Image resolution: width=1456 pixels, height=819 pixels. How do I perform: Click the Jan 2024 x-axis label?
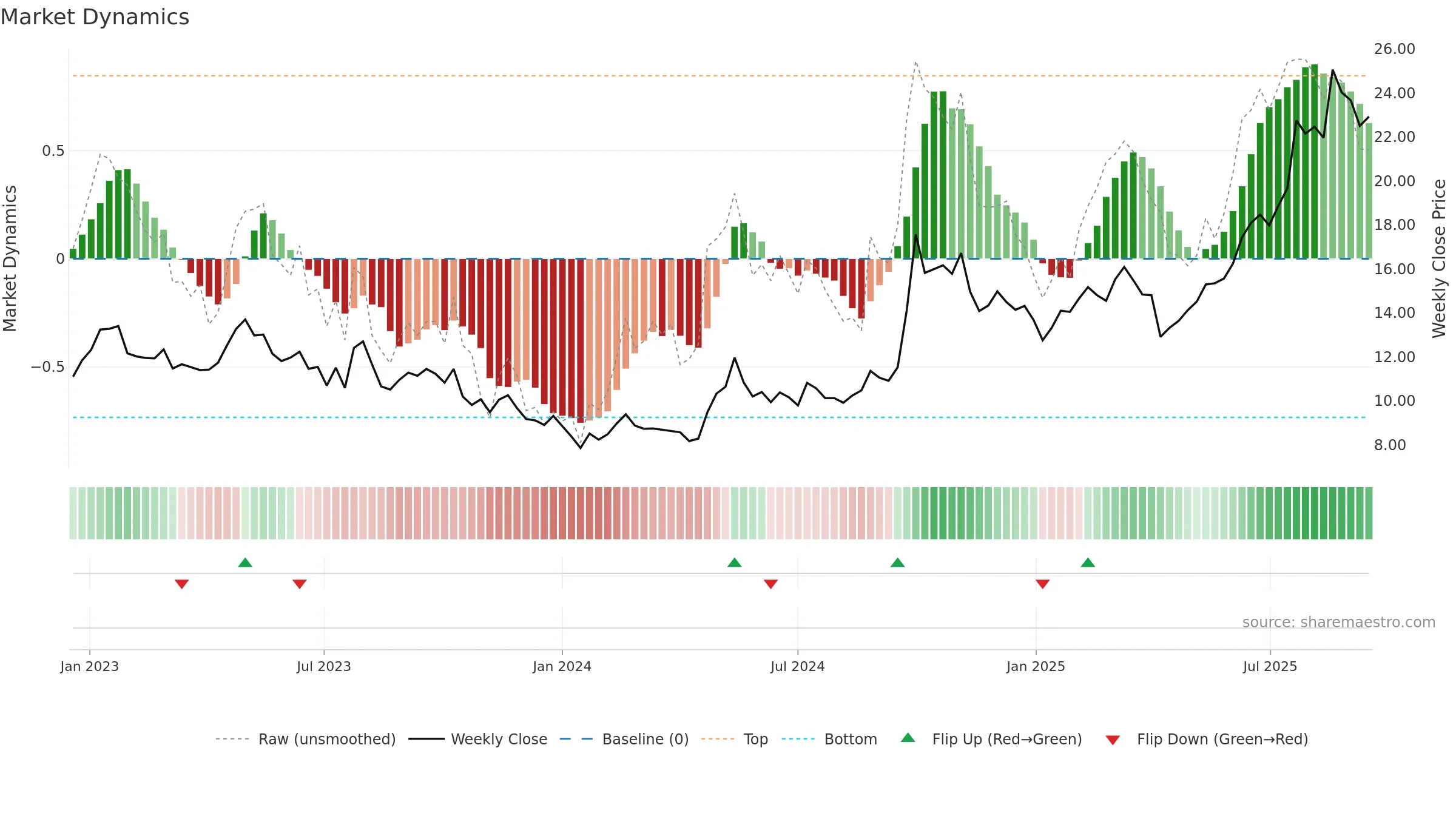point(562,666)
